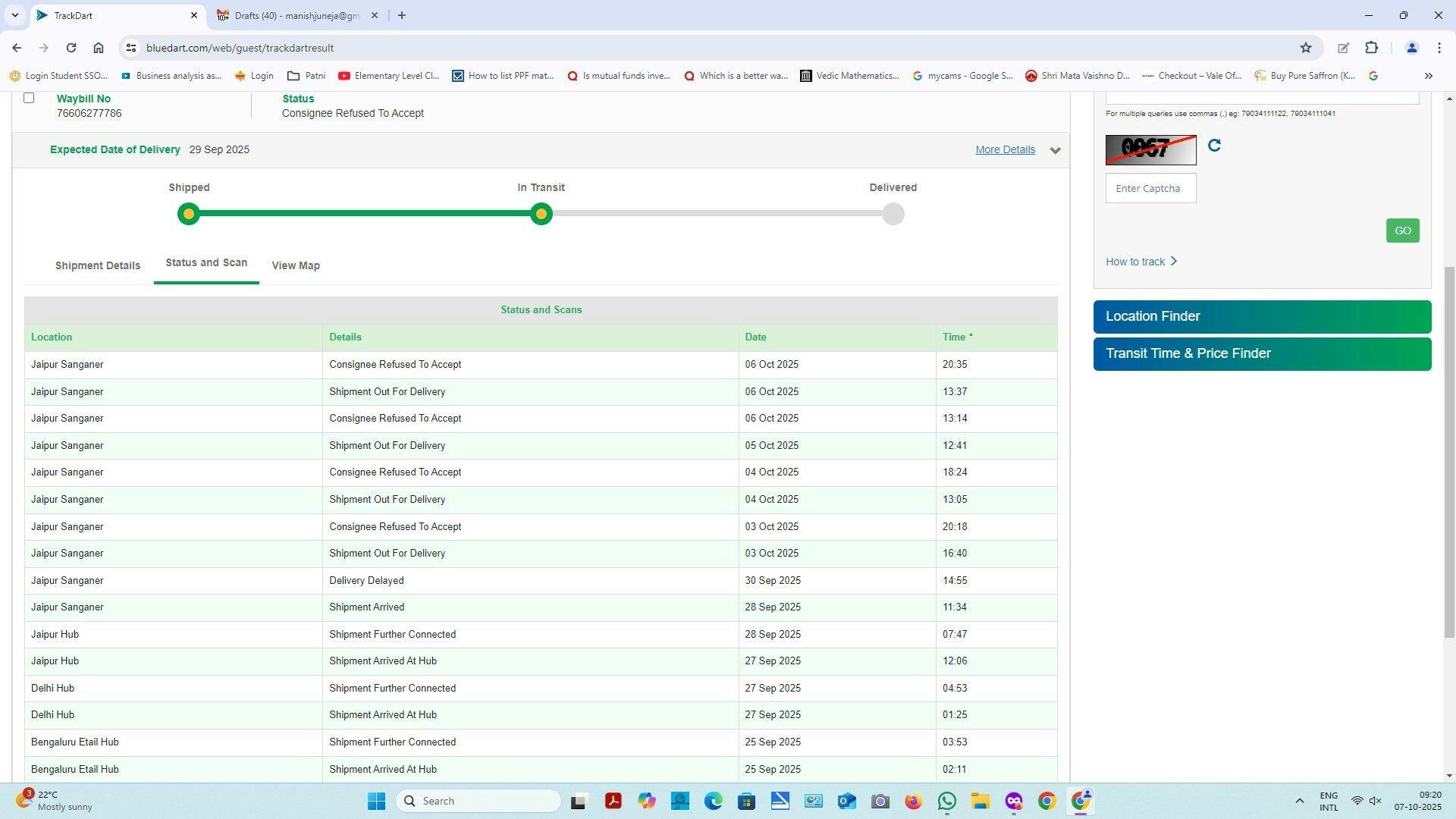Go to browser home page

(x=99, y=48)
